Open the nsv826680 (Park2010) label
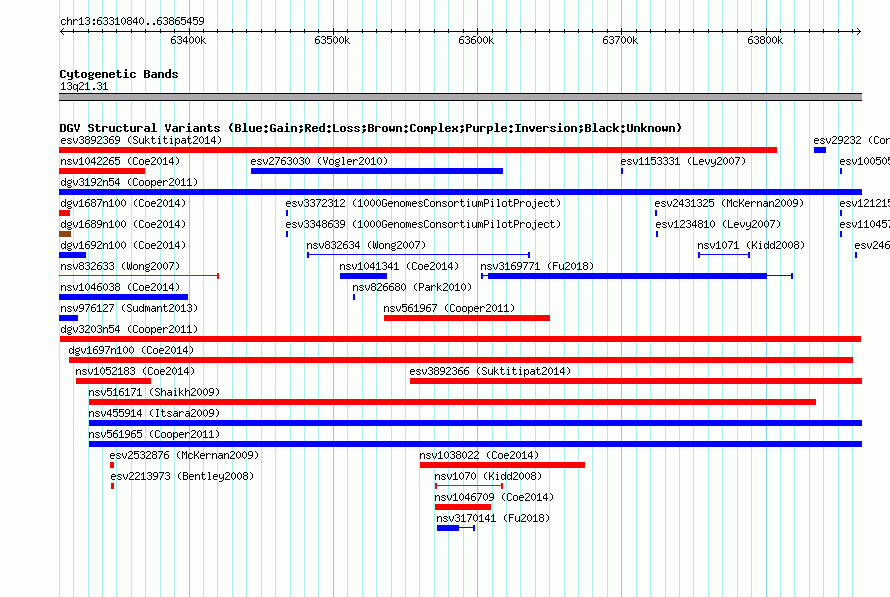This screenshot has width=890, height=597. coord(412,287)
